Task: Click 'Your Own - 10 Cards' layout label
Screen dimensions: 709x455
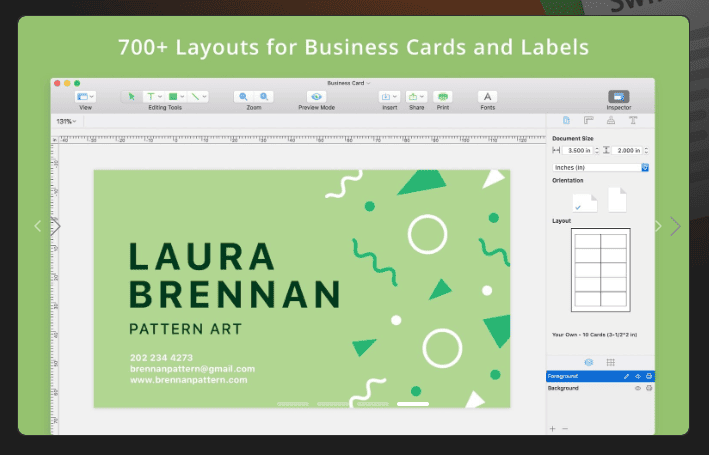Action: tap(594, 335)
